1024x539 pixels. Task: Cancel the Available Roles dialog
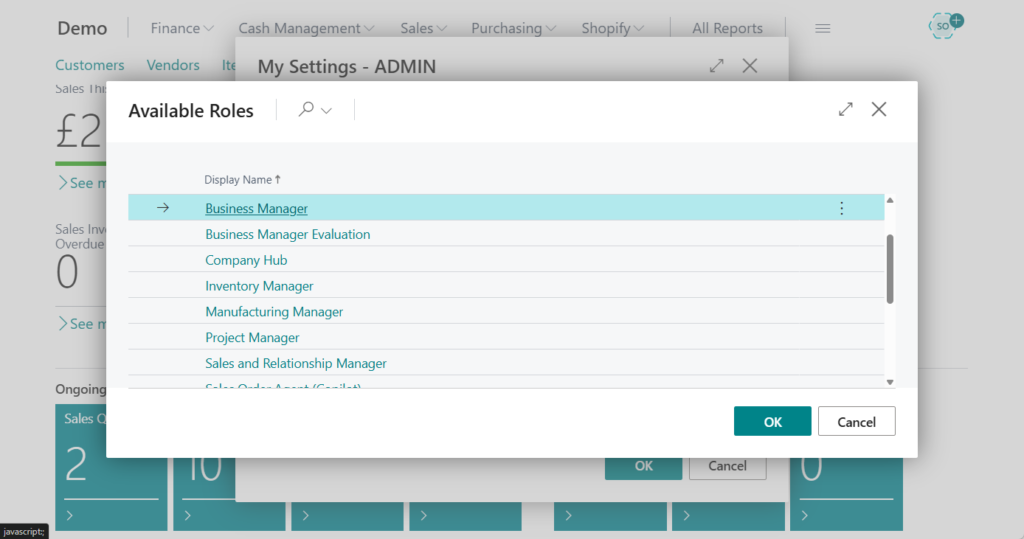click(x=856, y=422)
